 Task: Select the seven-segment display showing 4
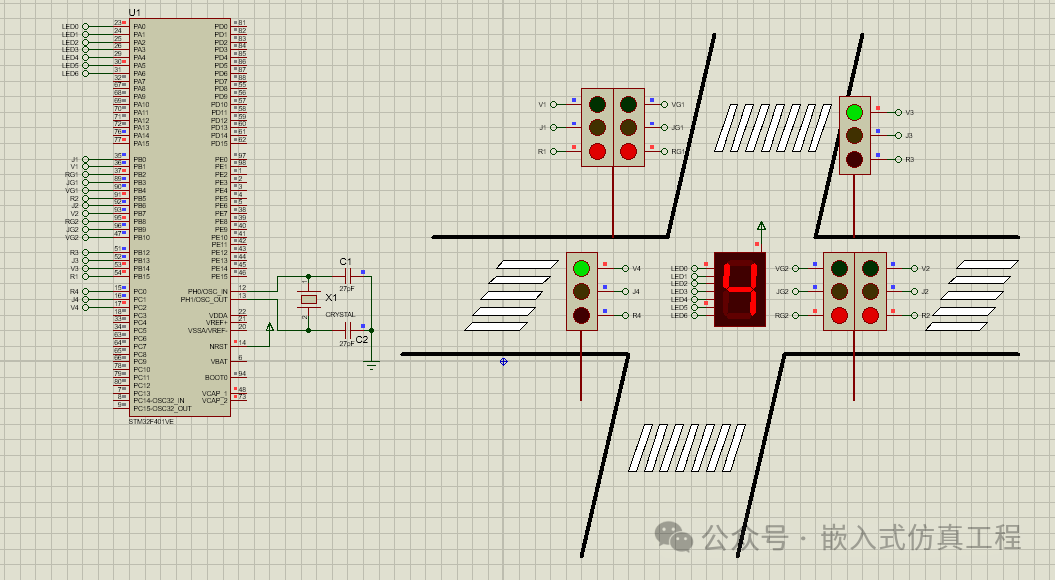click(x=739, y=290)
